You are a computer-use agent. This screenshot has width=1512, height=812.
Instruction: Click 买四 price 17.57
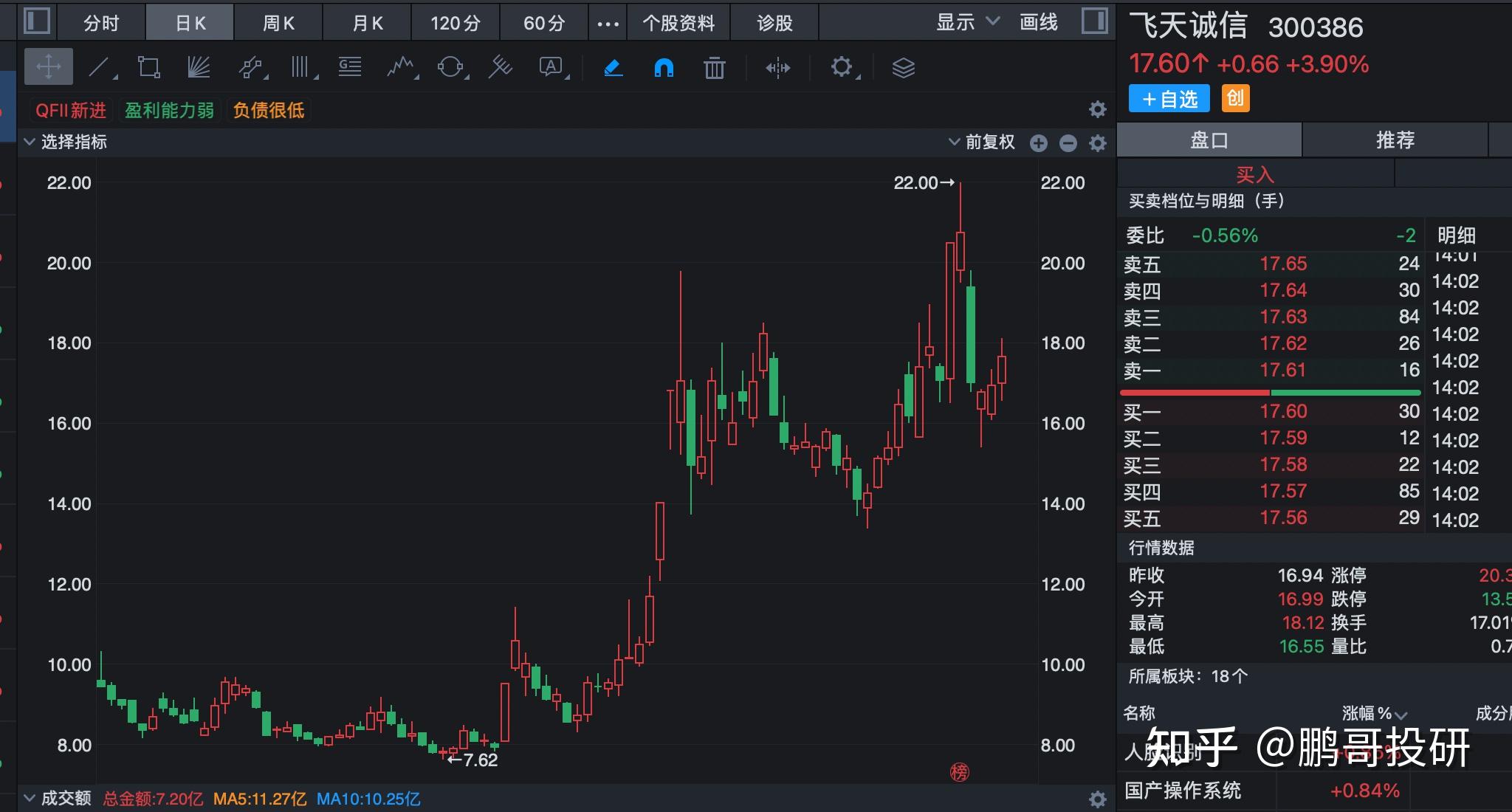coord(1282,491)
